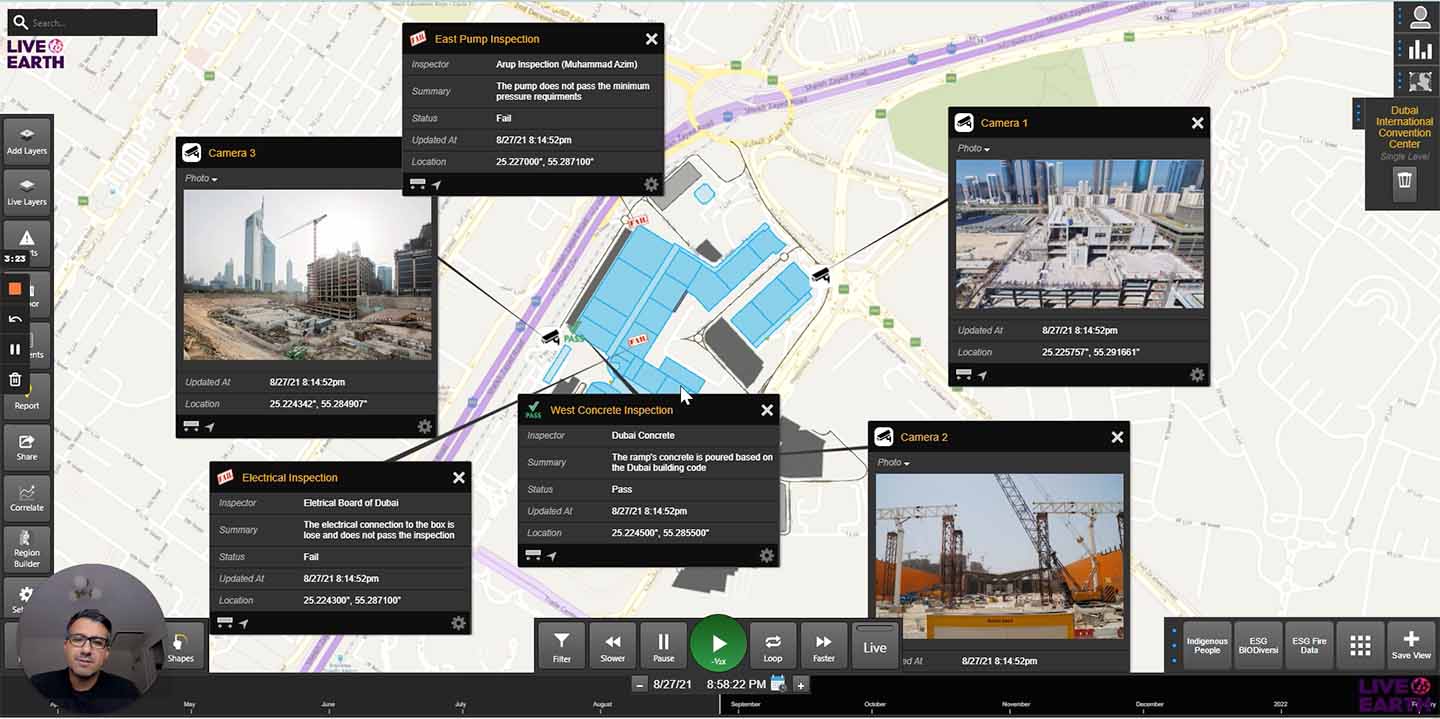The image size is (1440, 719).
Task: Open the map imagery icon
Action: [x=1420, y=82]
